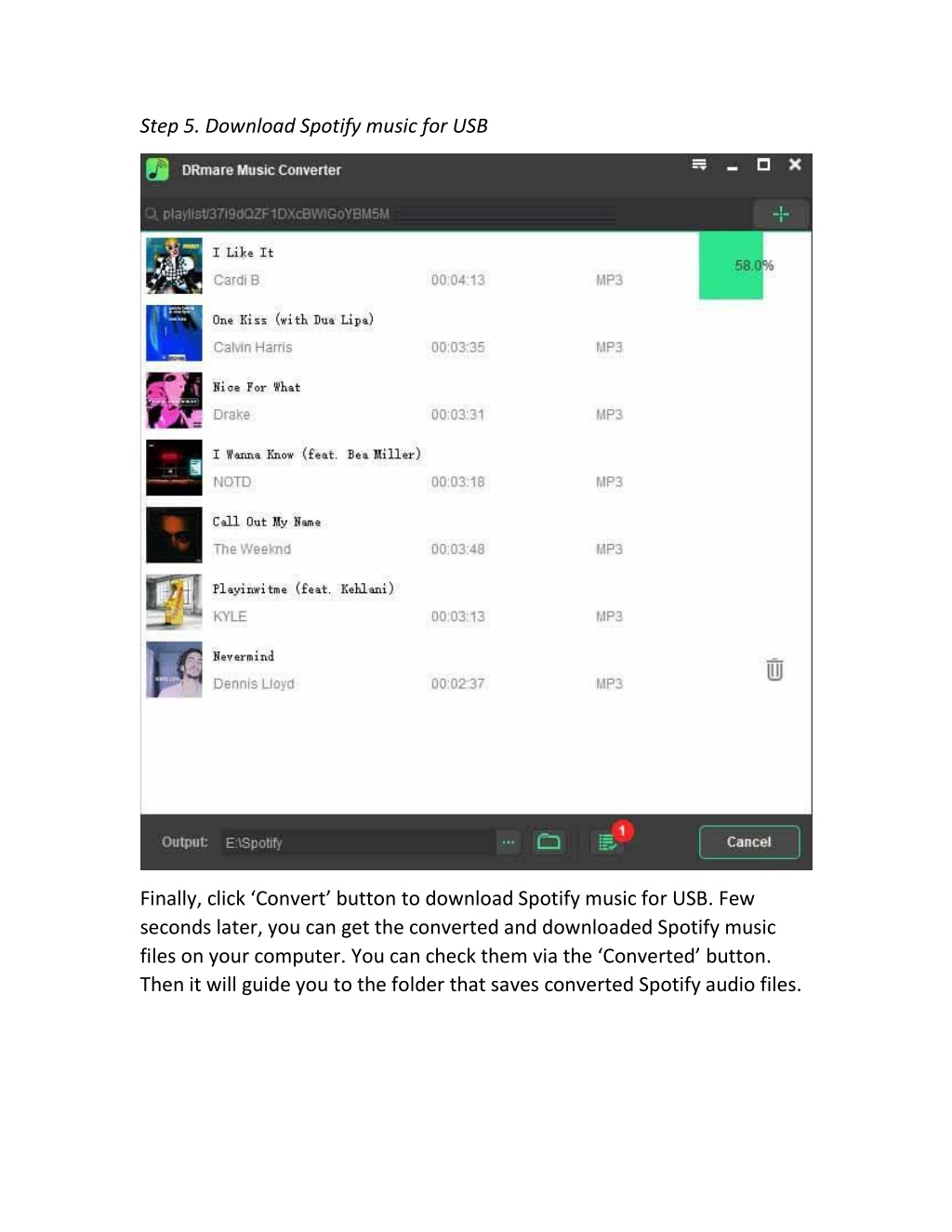Open the output folder icon
The height and width of the screenshot is (1232, 952).
(x=549, y=842)
